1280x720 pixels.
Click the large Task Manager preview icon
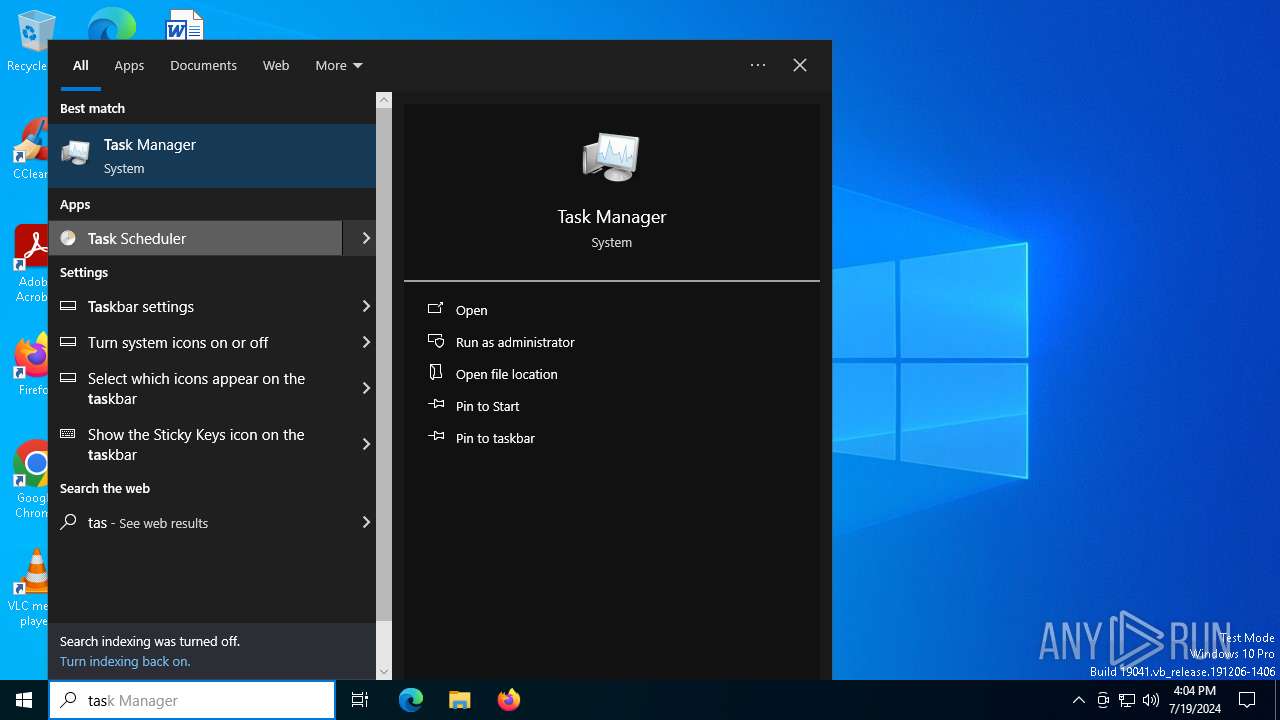pyautogui.click(x=611, y=157)
